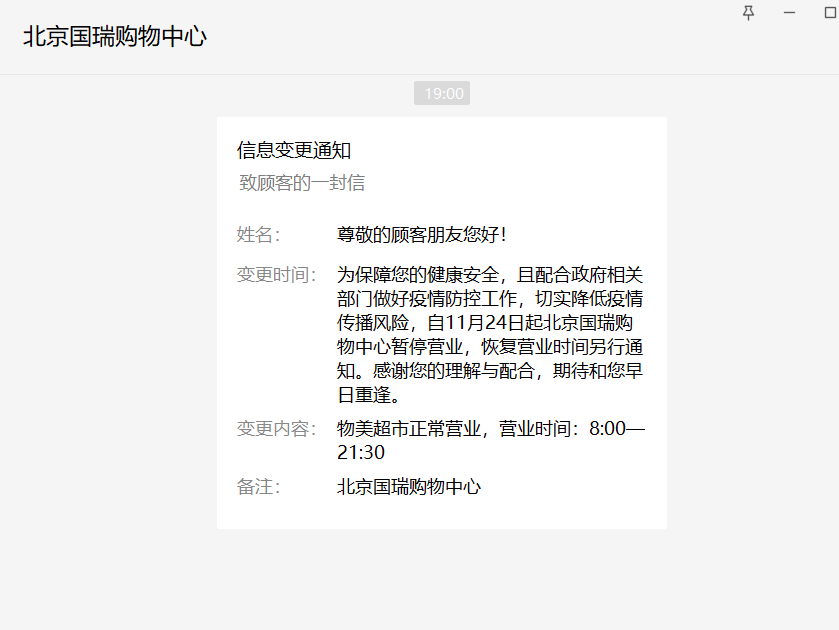Click the 变更内容 field label

[x=276, y=428]
